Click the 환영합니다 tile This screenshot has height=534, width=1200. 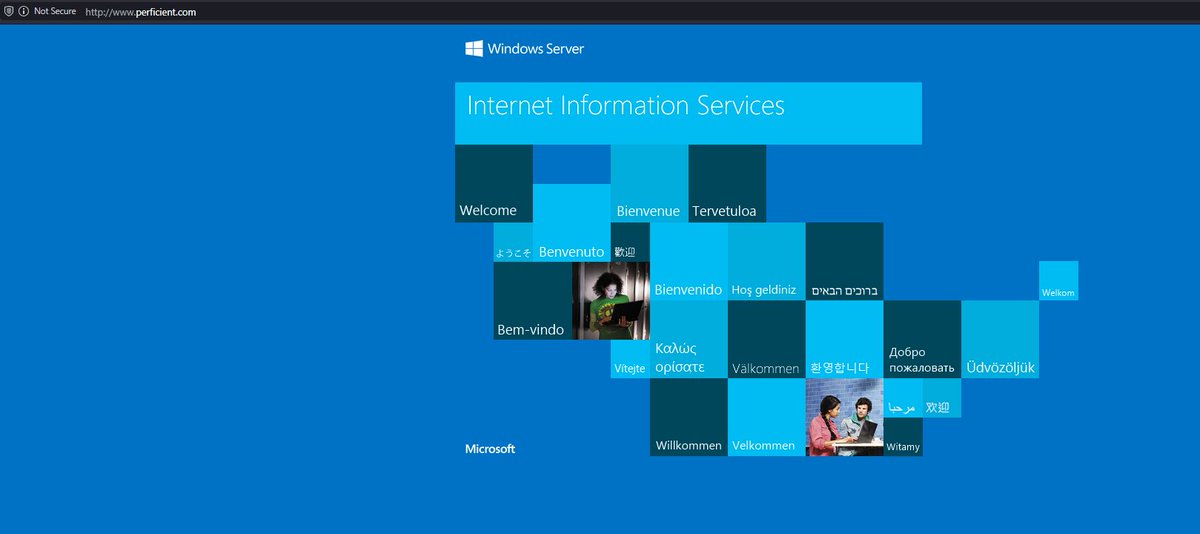(844, 339)
